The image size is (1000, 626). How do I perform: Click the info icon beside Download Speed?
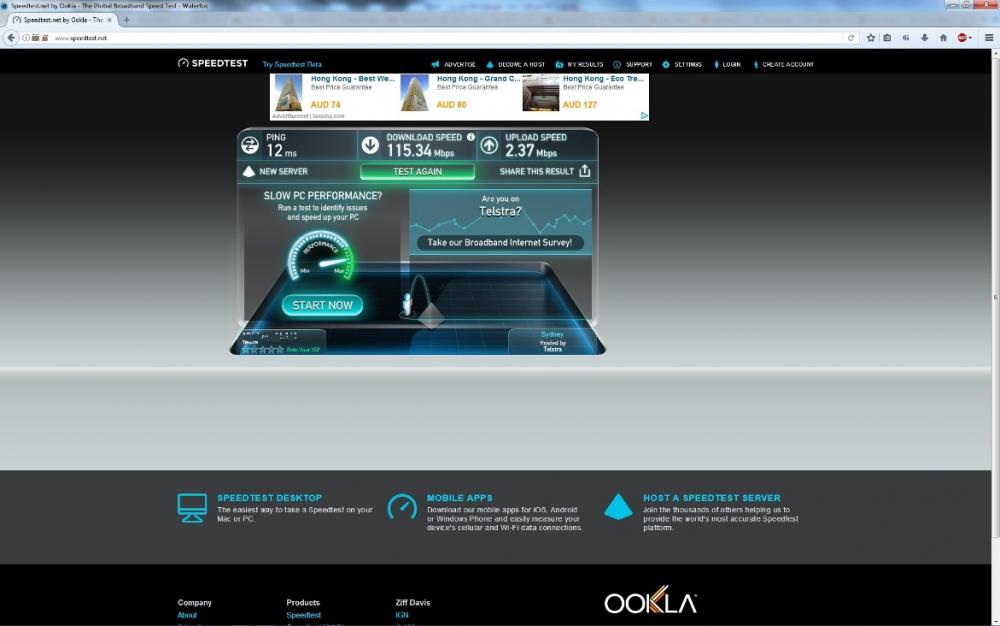click(471, 137)
